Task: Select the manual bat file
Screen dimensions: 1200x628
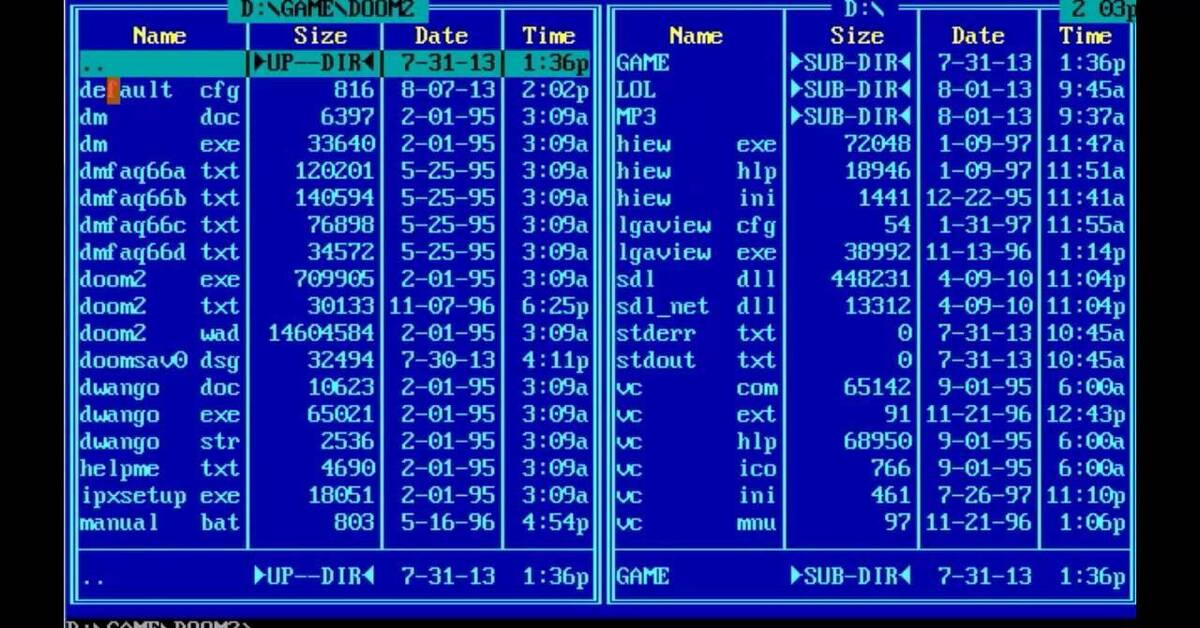Action: click(x=160, y=522)
